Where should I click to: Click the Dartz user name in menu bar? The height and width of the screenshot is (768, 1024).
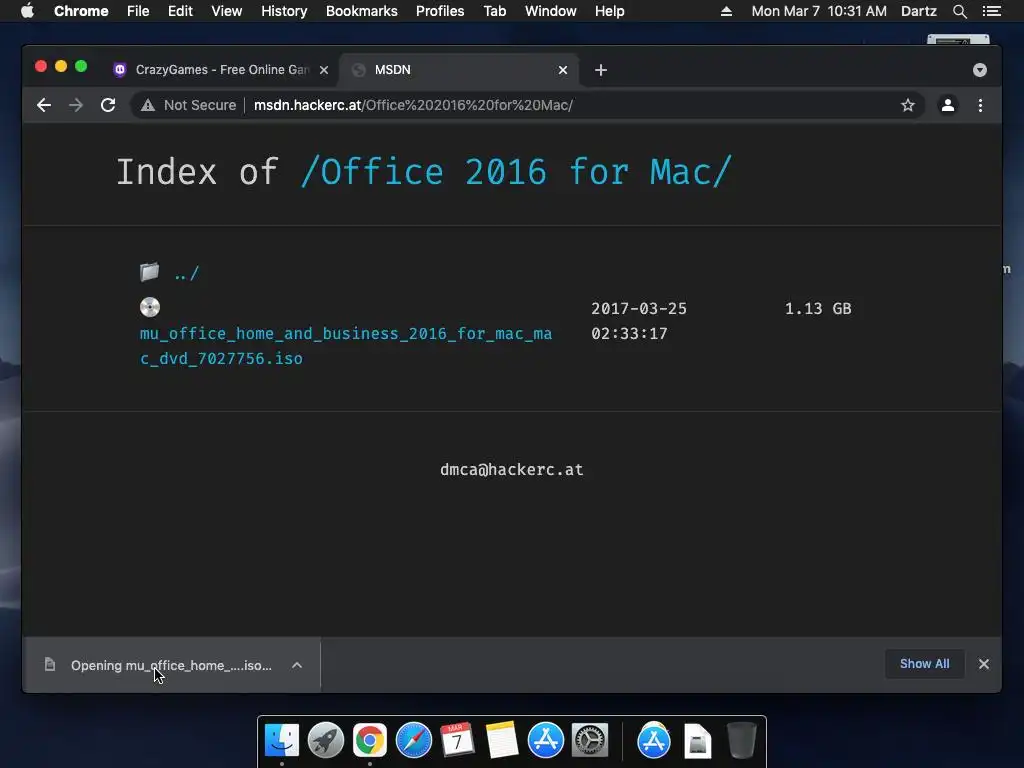918,11
